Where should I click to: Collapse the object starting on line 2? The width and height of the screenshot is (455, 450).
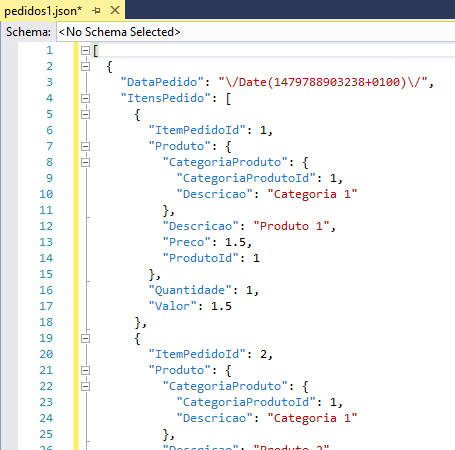85,67
